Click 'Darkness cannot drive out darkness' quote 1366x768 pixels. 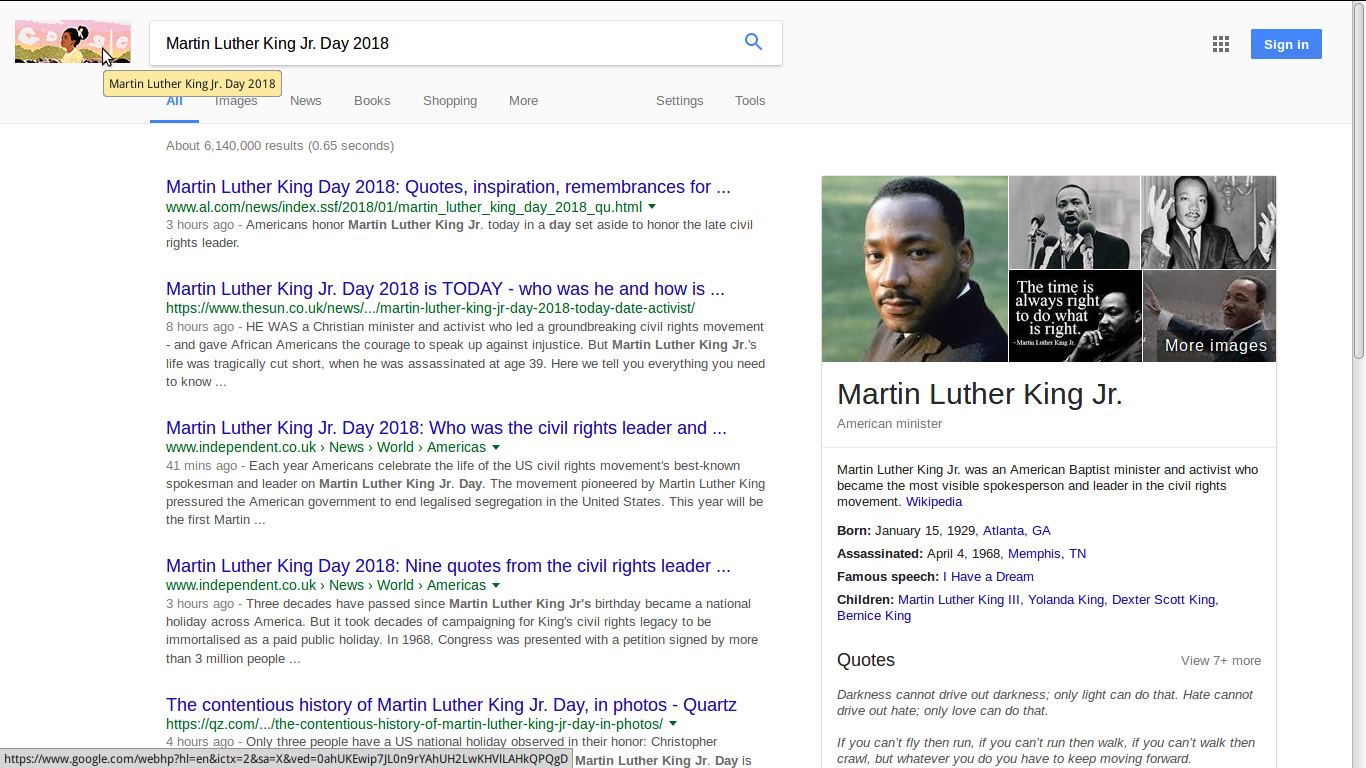[1045, 703]
